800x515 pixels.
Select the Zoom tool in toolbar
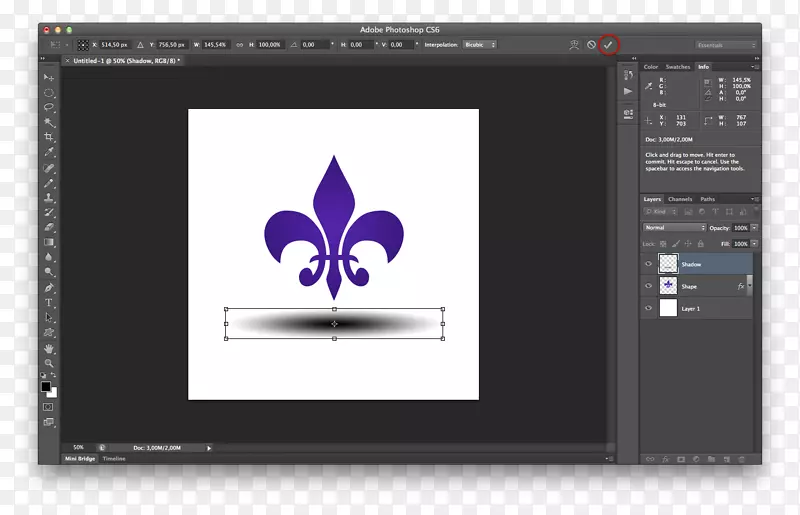click(x=48, y=364)
